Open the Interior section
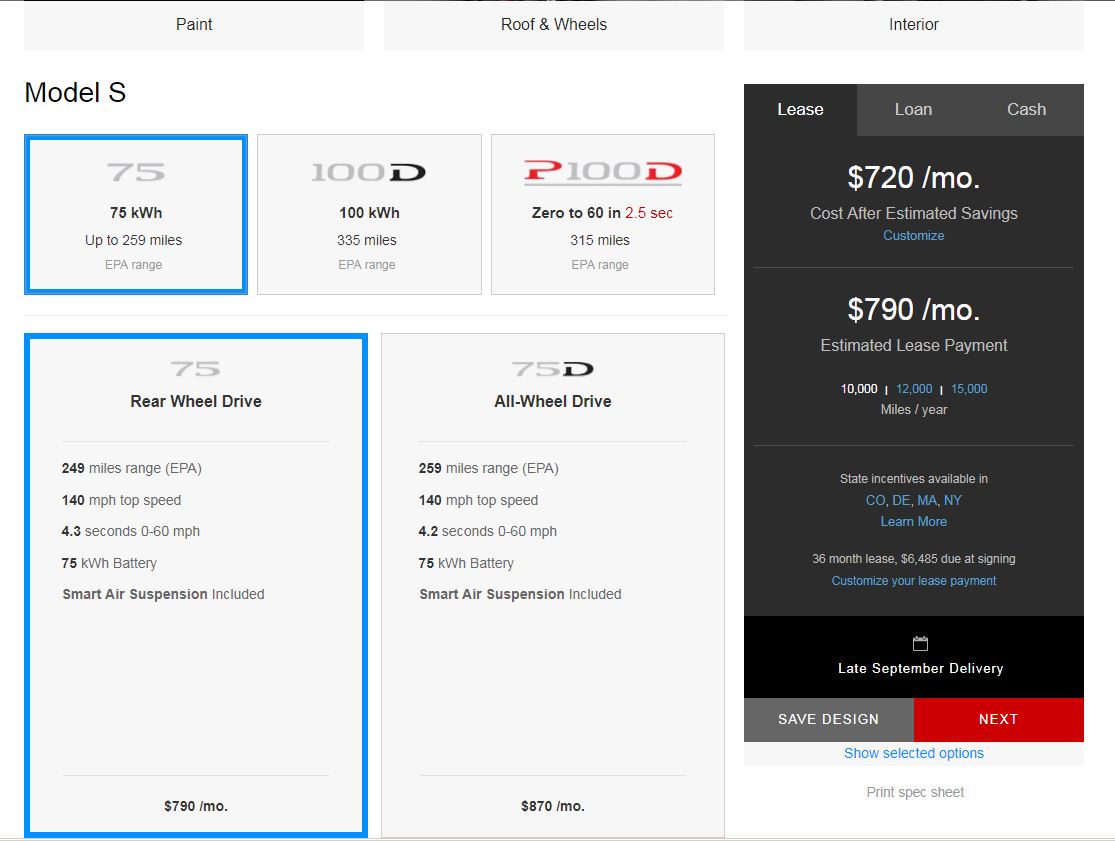Image resolution: width=1115 pixels, height=841 pixels. tap(913, 25)
